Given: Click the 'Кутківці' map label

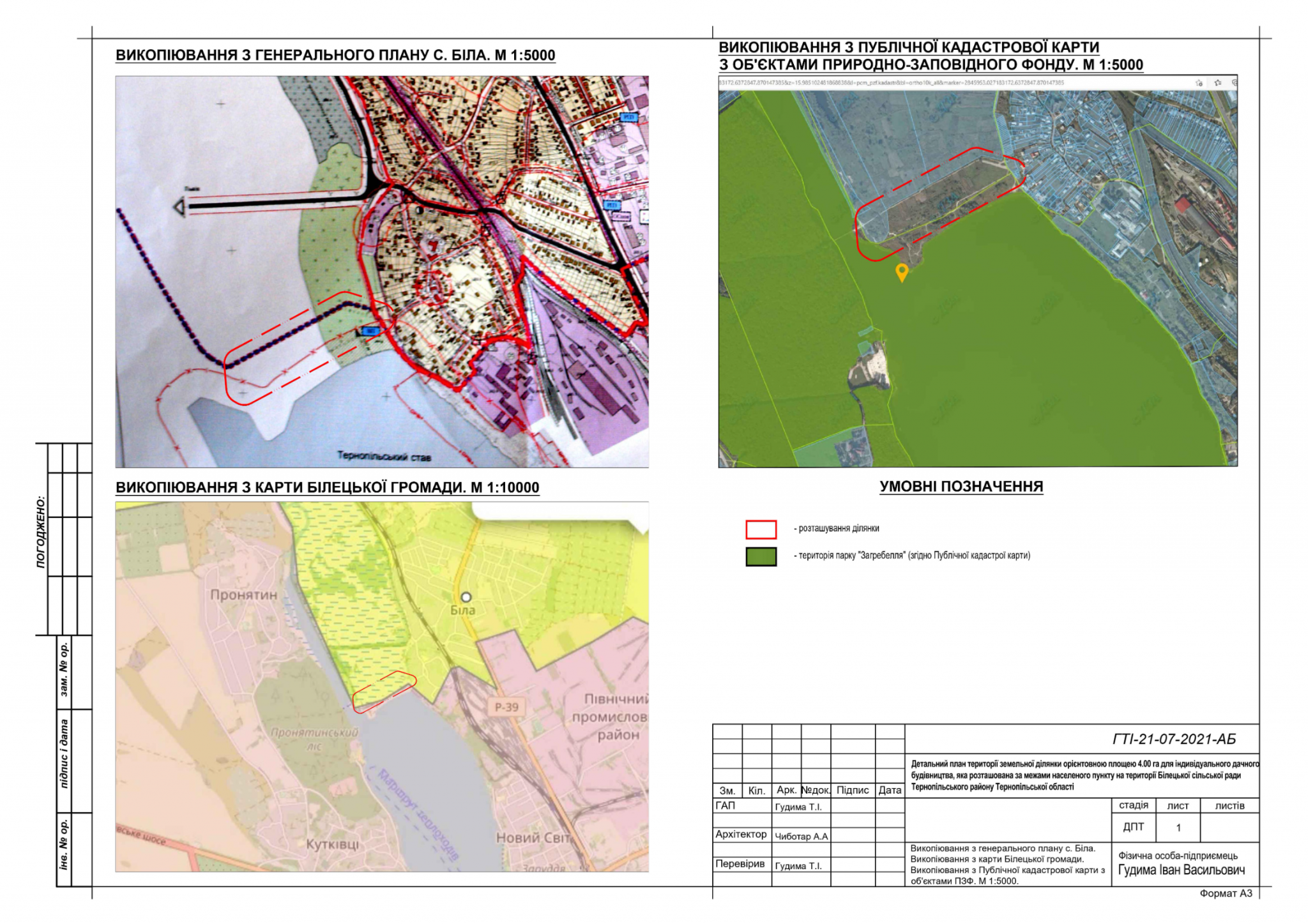Looking at the screenshot, I should click(333, 844).
